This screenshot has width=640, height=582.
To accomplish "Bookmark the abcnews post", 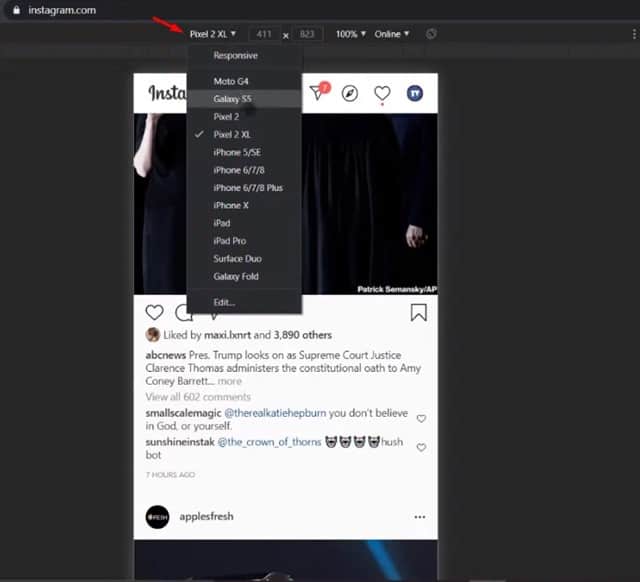I will pyautogui.click(x=419, y=313).
